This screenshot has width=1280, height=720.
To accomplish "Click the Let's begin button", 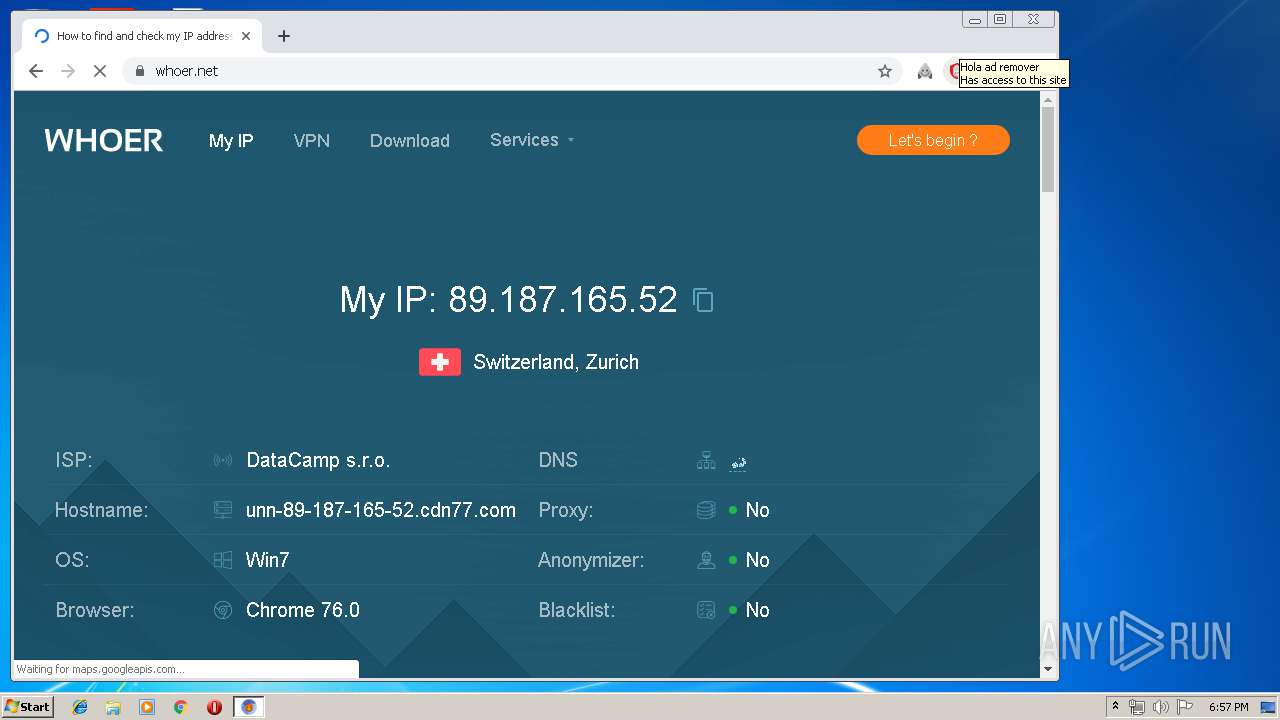I will (933, 140).
